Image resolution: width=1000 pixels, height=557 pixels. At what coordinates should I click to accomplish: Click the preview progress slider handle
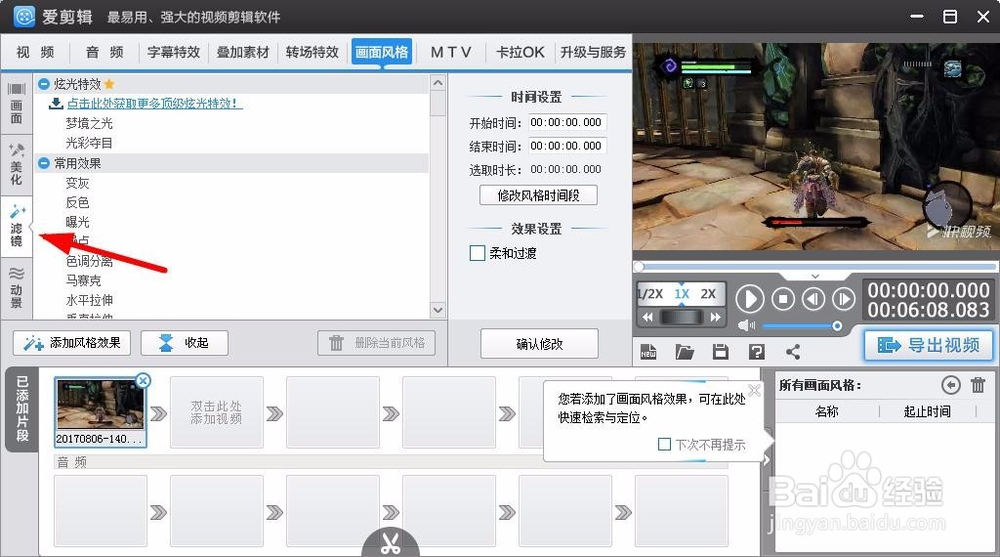coord(638,267)
